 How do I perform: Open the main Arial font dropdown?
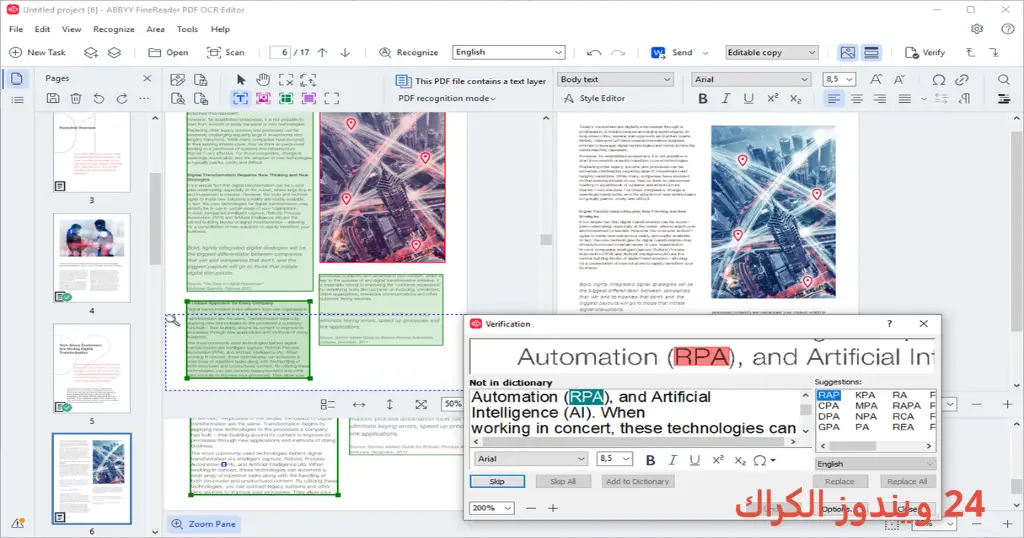point(751,79)
